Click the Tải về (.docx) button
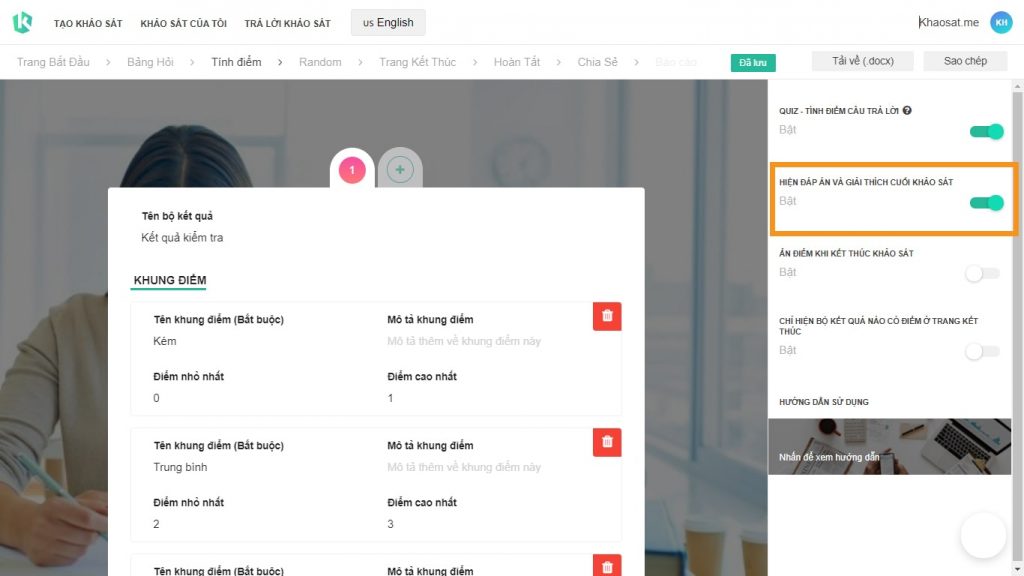This screenshot has height=576, width=1024. click(x=863, y=61)
